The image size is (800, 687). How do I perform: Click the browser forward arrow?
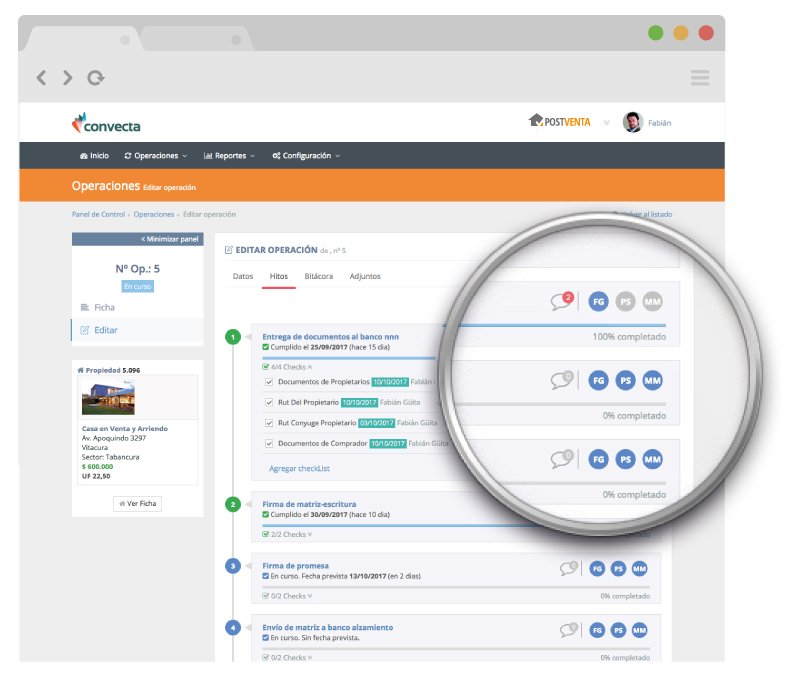pos(67,78)
